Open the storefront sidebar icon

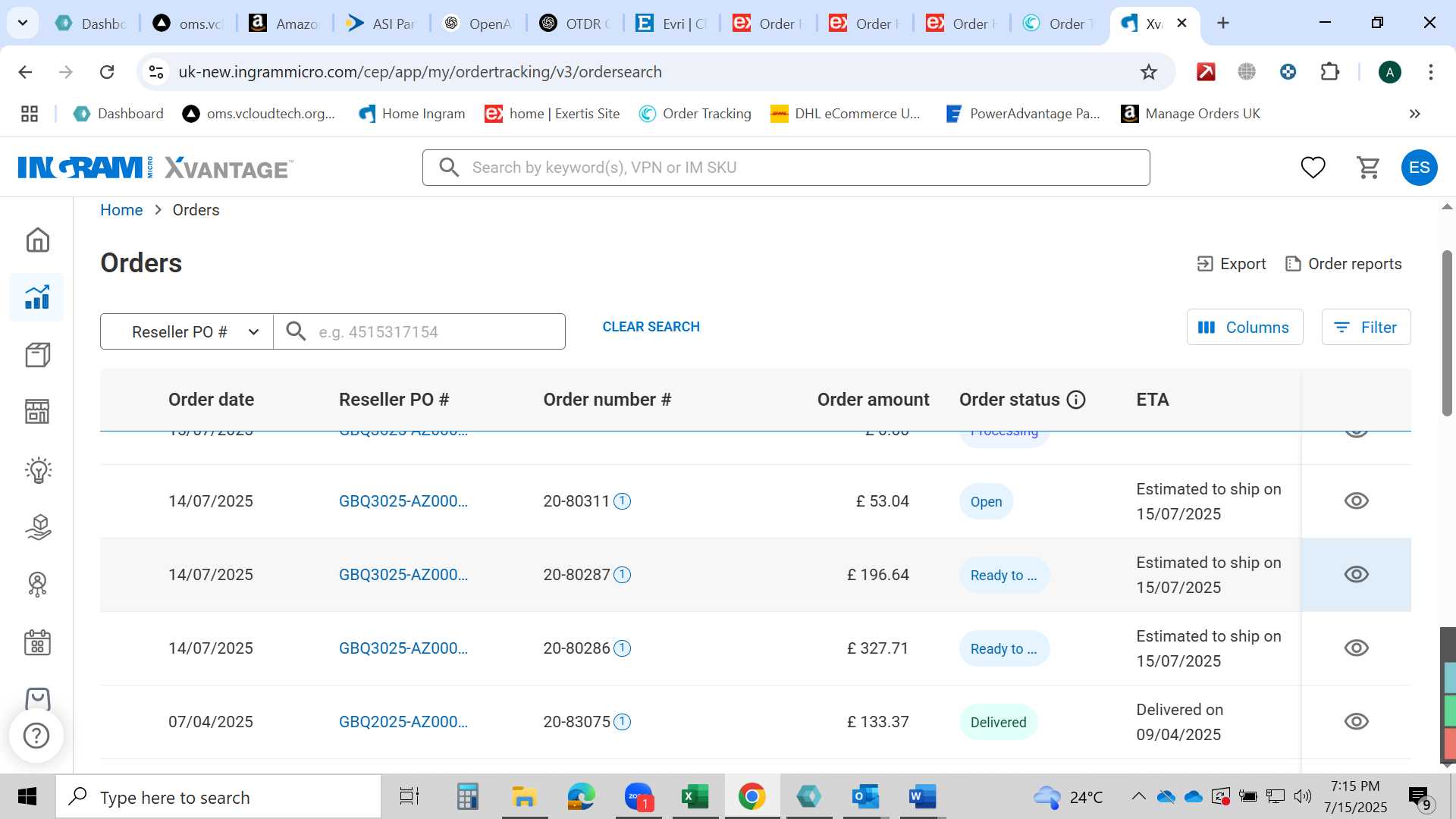pyautogui.click(x=37, y=412)
